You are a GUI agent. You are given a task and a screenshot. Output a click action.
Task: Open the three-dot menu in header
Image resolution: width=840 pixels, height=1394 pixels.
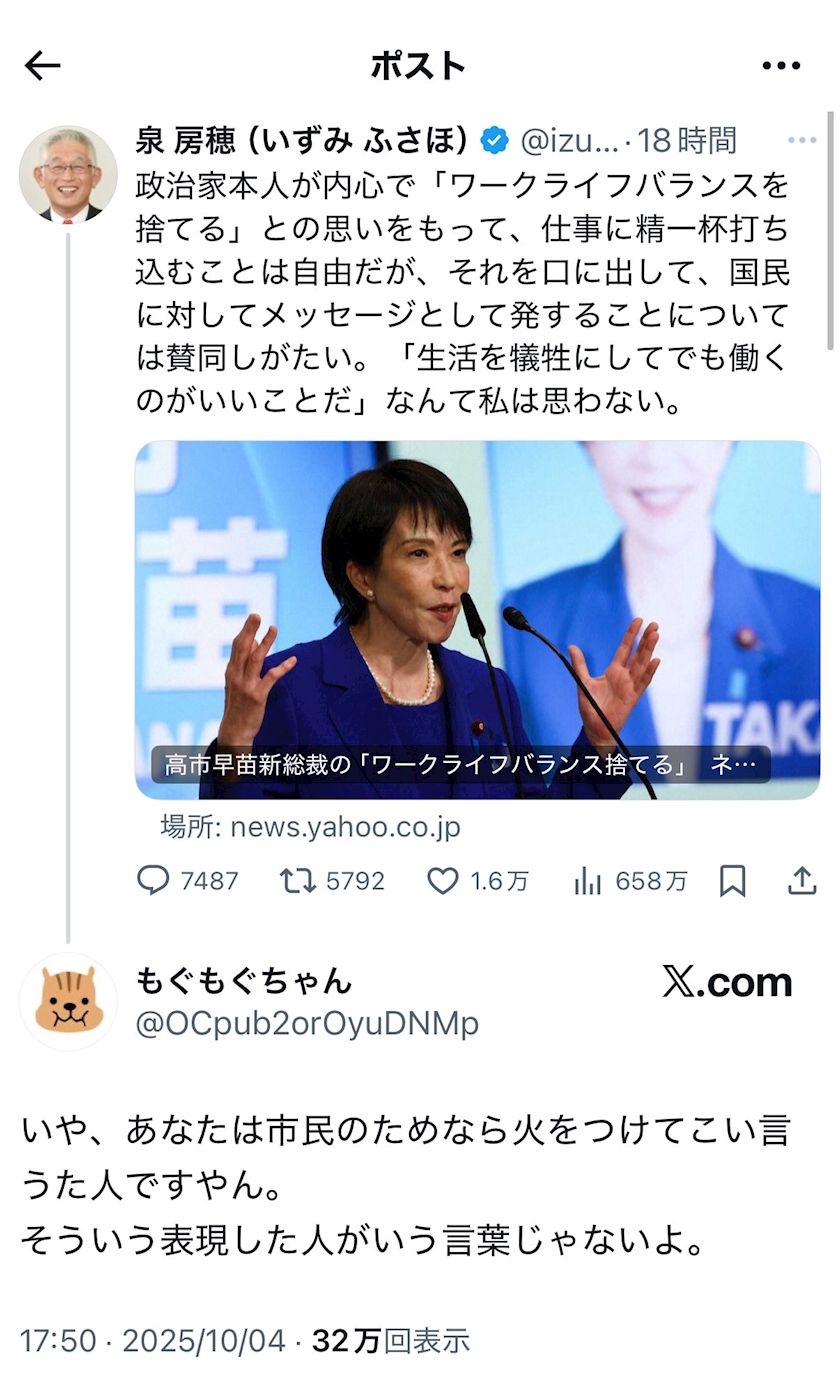pos(781,66)
